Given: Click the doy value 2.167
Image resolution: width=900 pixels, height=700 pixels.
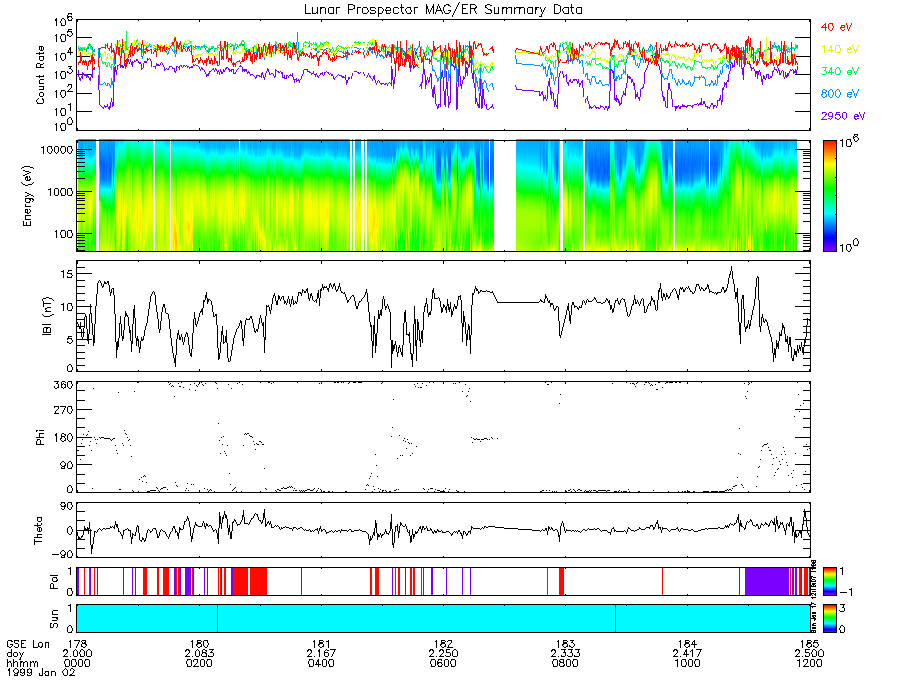Looking at the screenshot, I should click(x=321, y=654).
